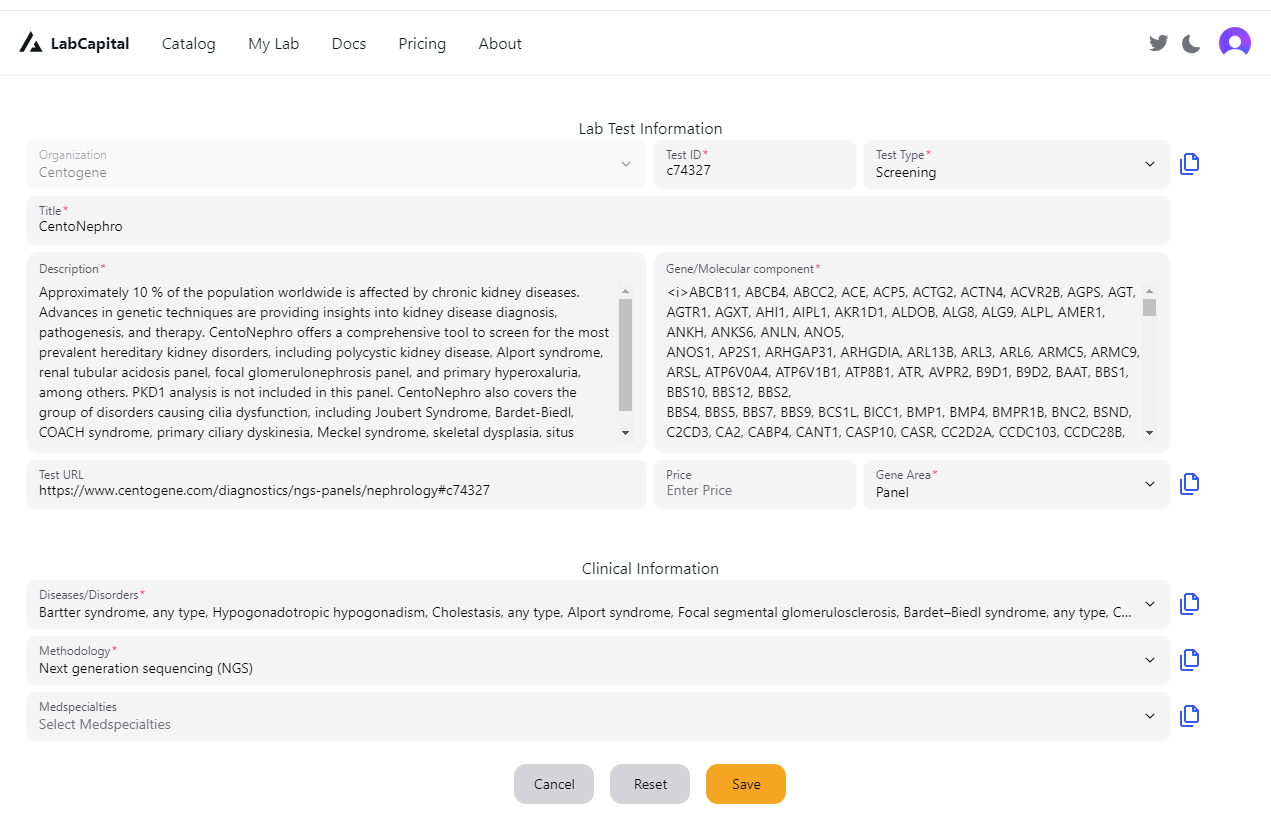1271x829 pixels.
Task: Click the Cancel button
Action: pyautogui.click(x=554, y=784)
